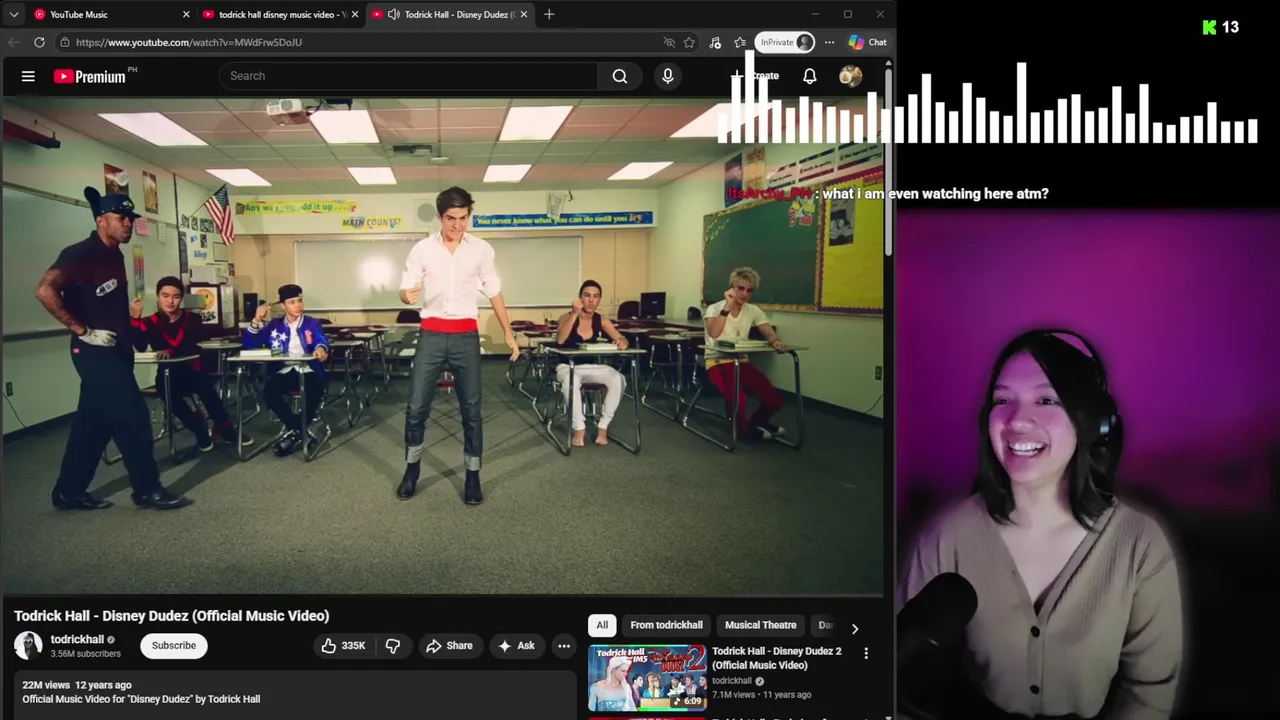This screenshot has width=1280, height=720.
Task: Open the Copilot Chat button
Action: (x=867, y=42)
